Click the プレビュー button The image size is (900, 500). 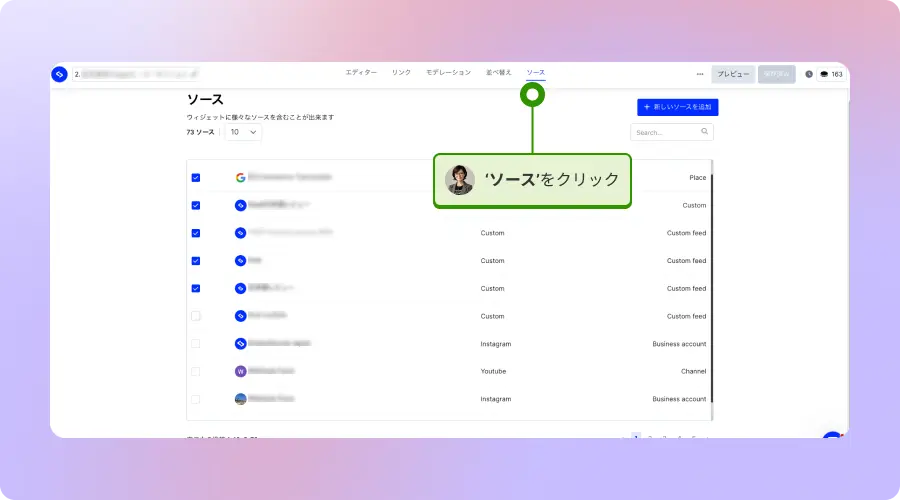coord(733,74)
